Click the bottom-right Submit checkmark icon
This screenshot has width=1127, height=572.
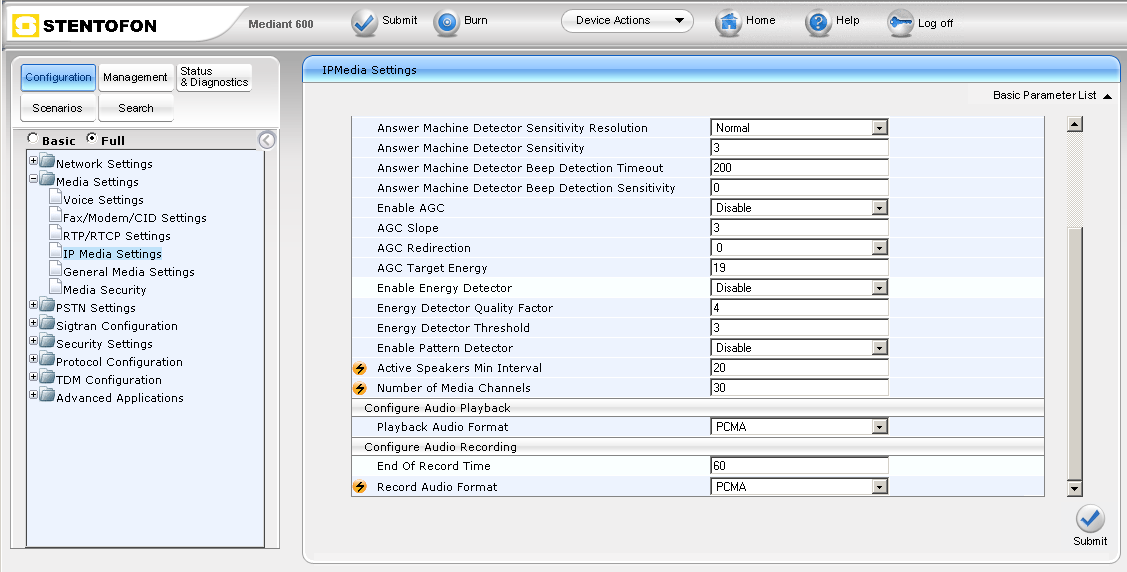tap(1090, 519)
